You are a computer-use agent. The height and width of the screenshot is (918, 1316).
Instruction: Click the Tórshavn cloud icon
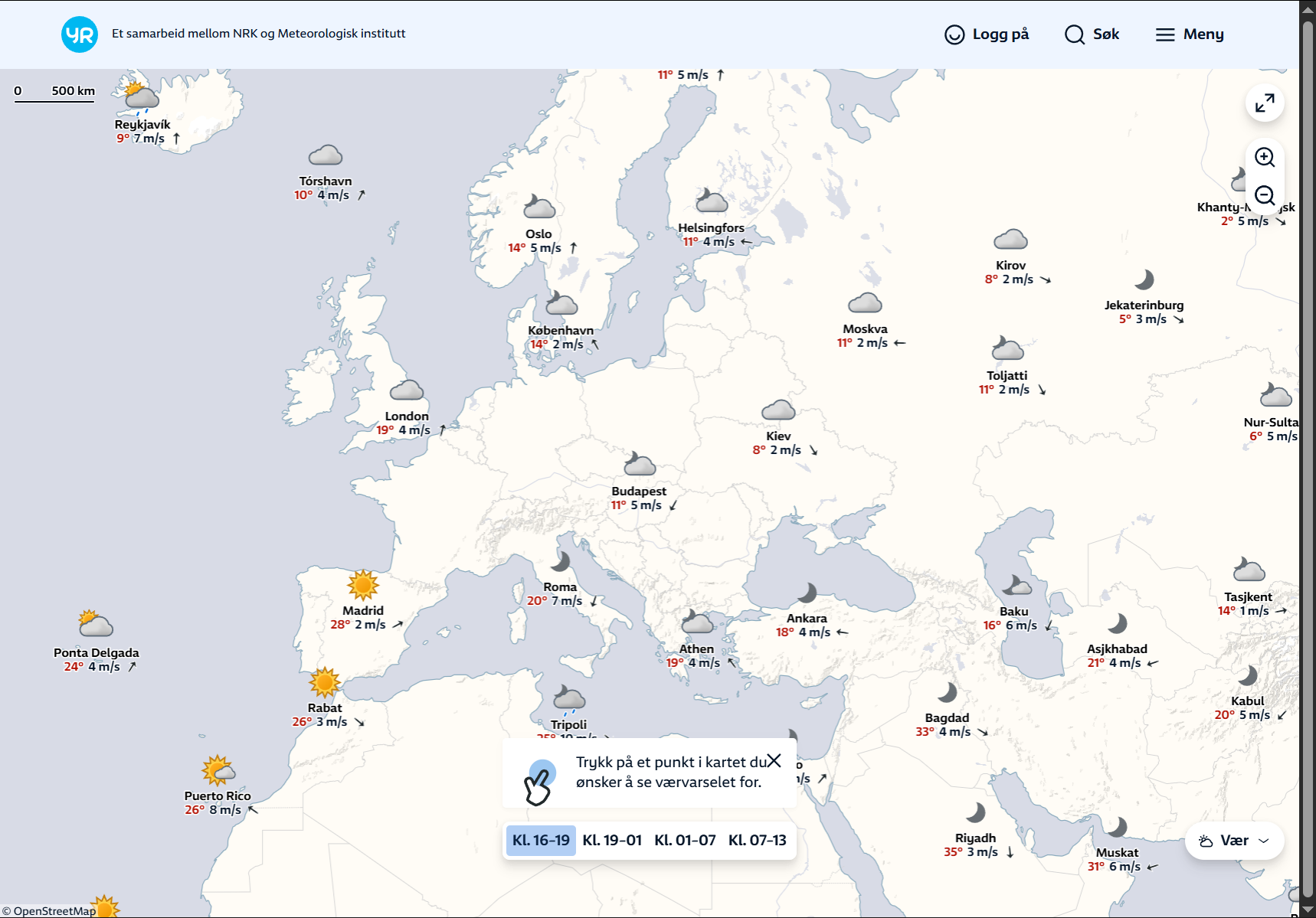tap(326, 155)
